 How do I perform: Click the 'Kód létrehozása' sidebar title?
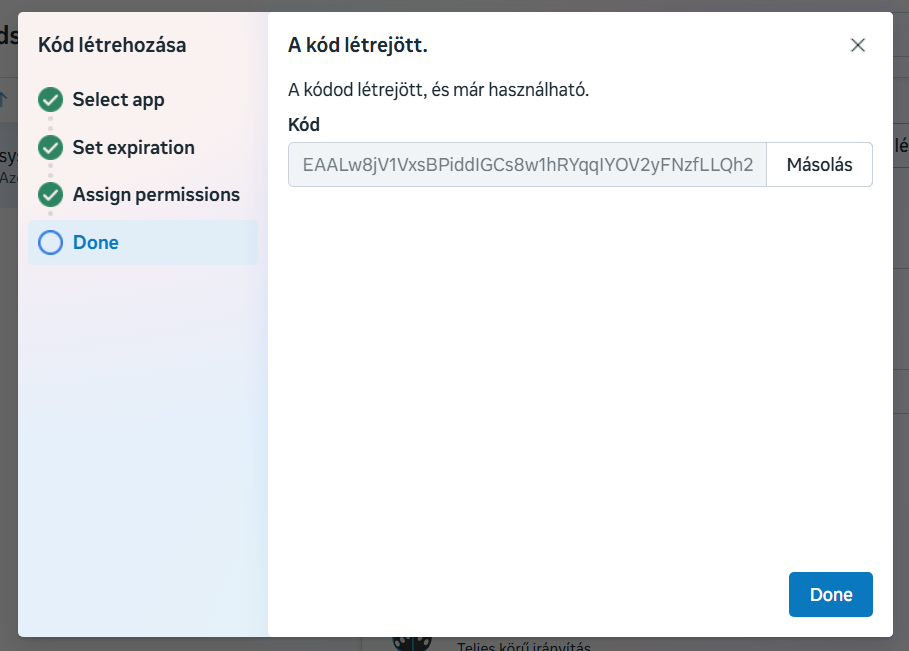click(112, 45)
